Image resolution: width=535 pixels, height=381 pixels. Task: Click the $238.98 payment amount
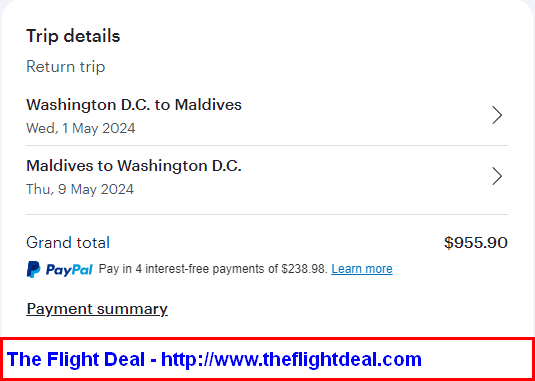[x=304, y=269]
